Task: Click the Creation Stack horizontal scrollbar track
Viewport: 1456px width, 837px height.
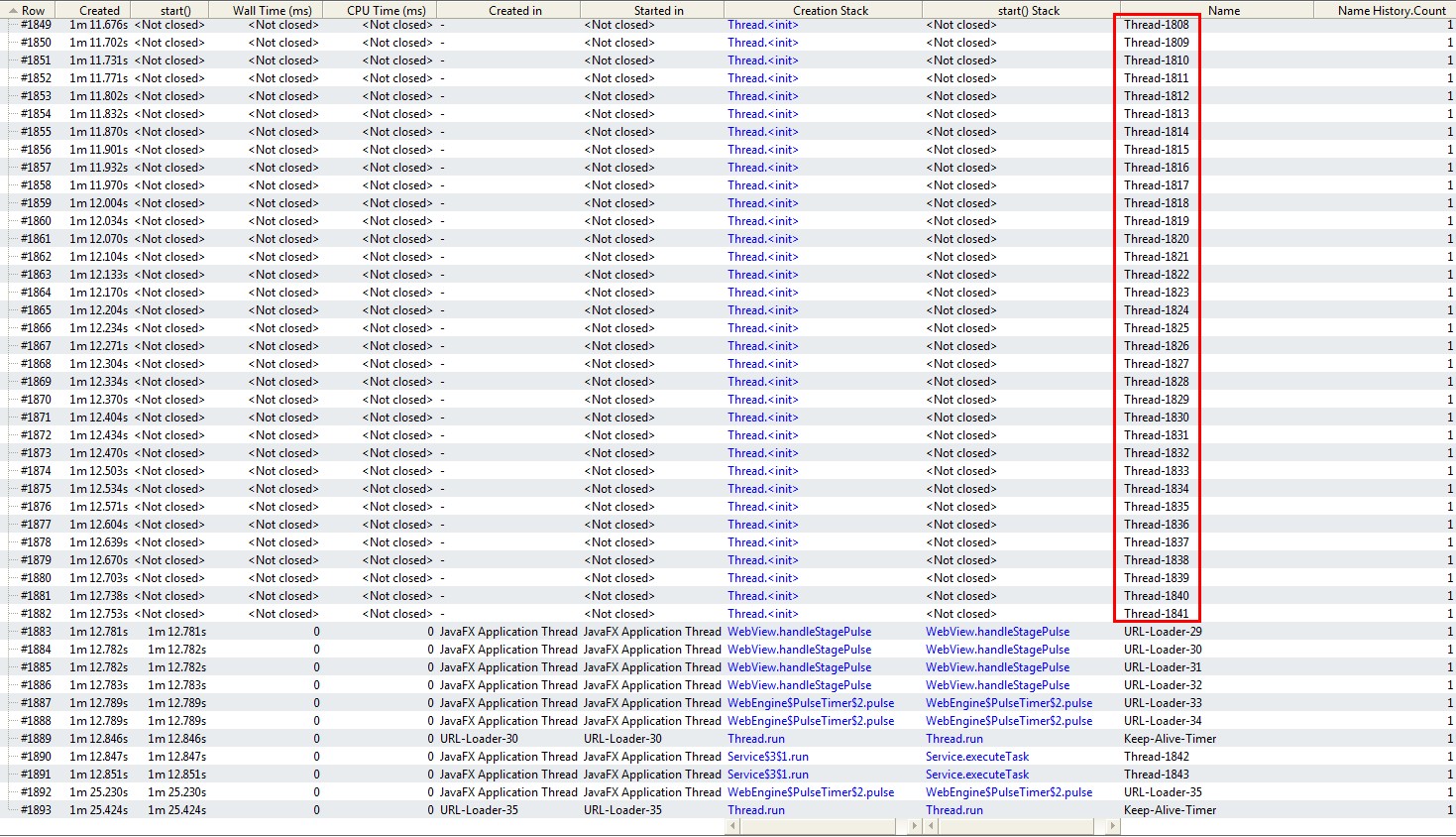Action: point(823,826)
